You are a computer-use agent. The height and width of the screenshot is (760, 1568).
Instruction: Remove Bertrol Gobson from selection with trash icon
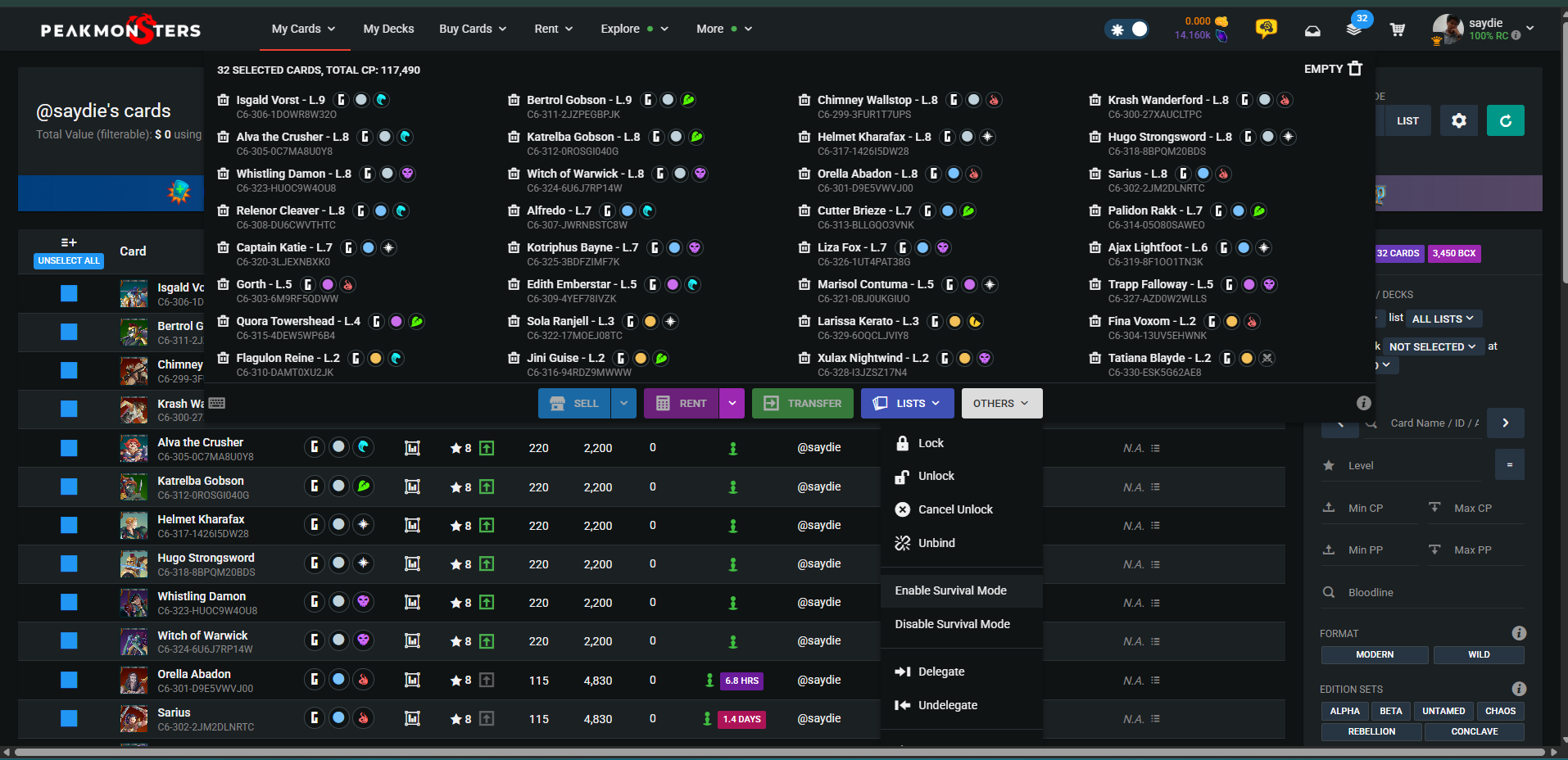(x=514, y=100)
